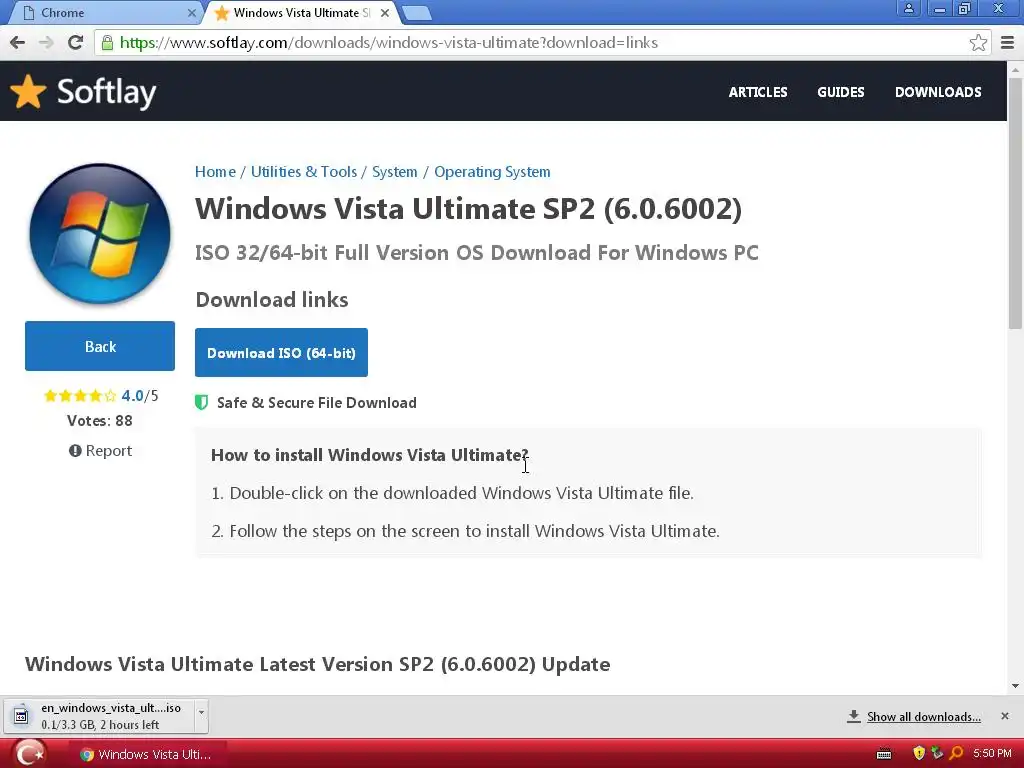Click How to install Windows Vista Ultimate heading

click(370, 455)
